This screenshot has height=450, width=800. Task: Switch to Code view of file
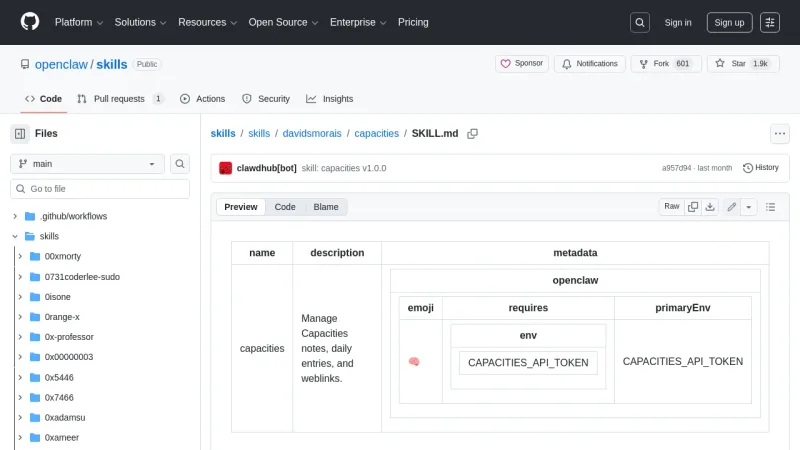285,207
